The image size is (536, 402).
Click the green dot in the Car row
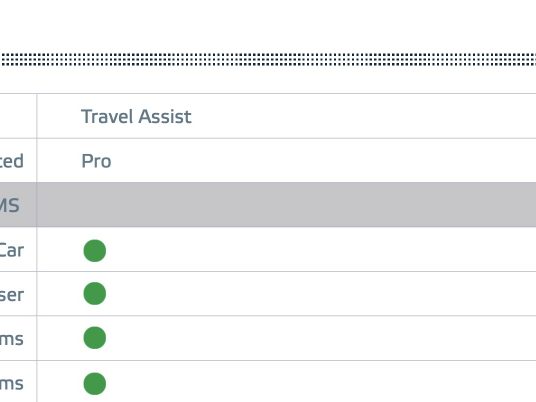tap(95, 251)
